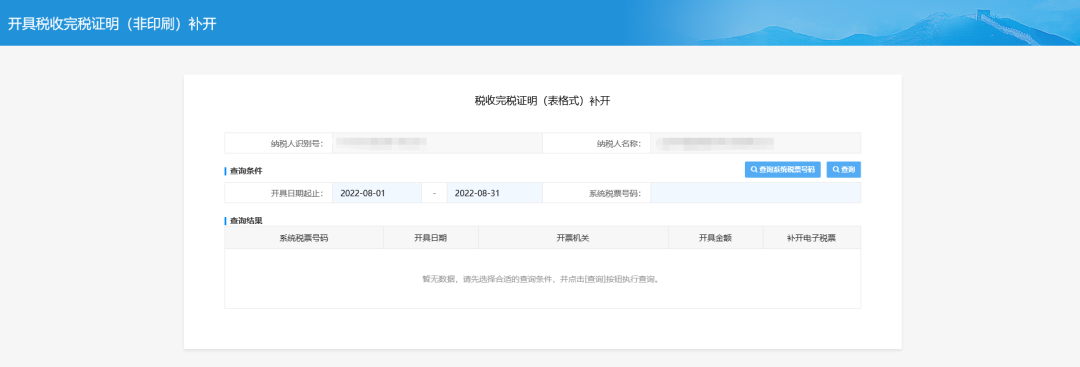Screen dimensions: 1080x367
Task: Click the blurred 纳税人名称 field
Action: (x=756, y=143)
